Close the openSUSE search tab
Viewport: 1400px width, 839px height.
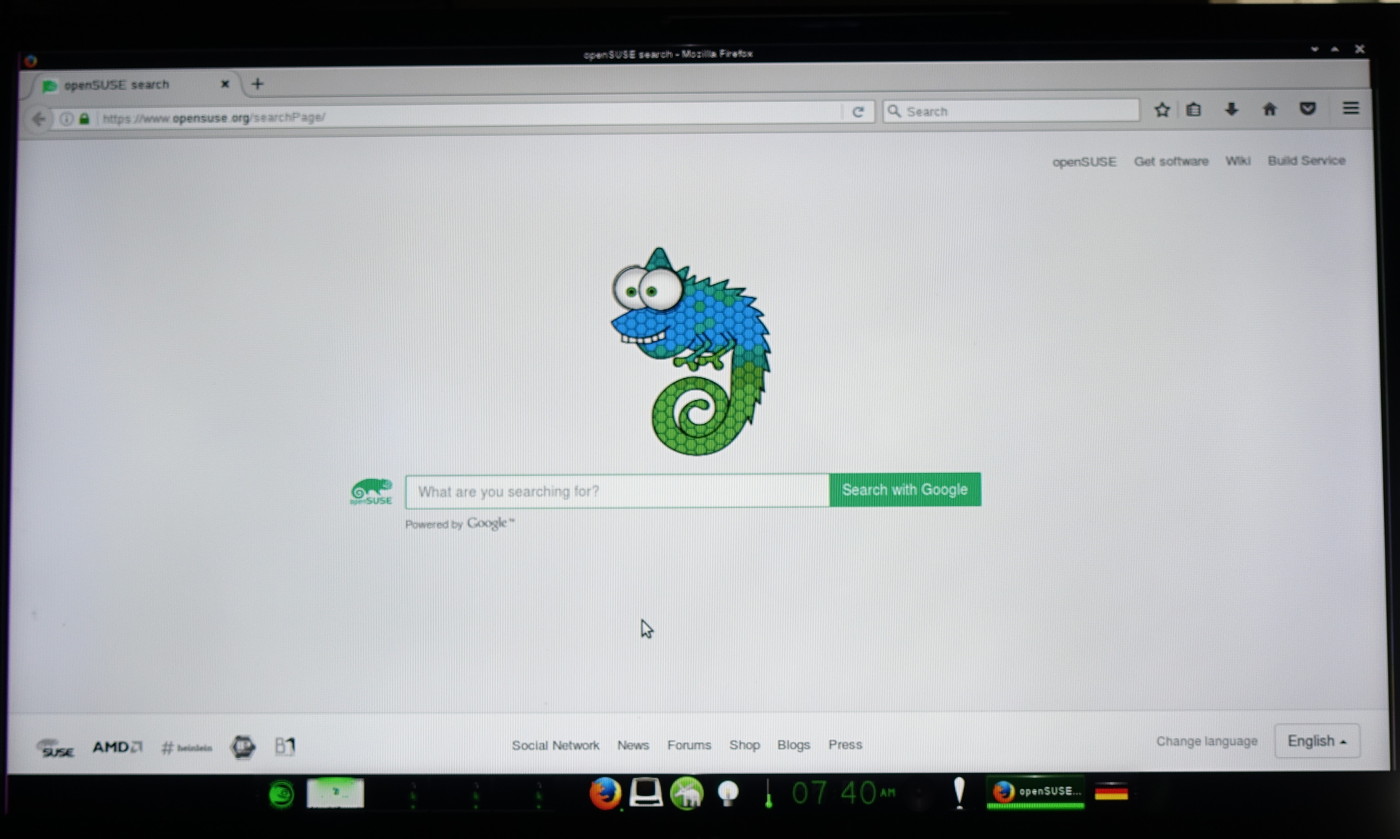click(x=225, y=84)
